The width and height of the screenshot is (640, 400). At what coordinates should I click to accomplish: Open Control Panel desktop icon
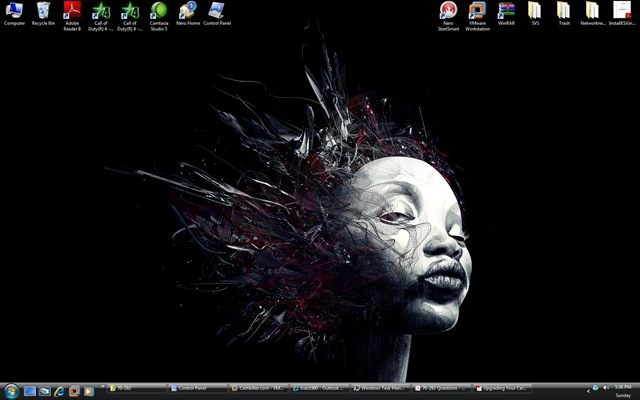(x=217, y=13)
